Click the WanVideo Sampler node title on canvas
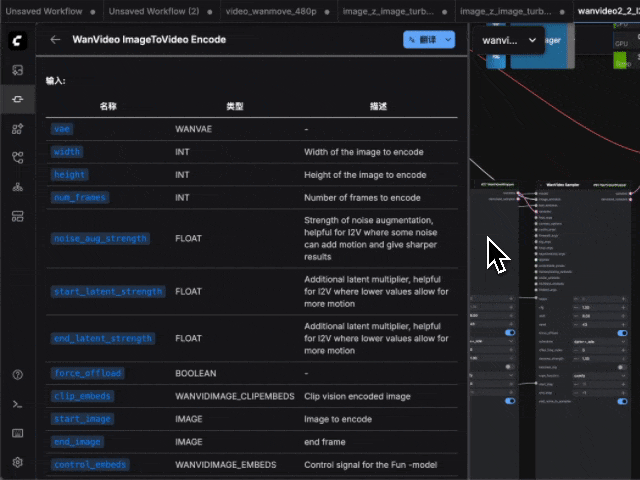The height and width of the screenshot is (480, 640). tap(562, 185)
